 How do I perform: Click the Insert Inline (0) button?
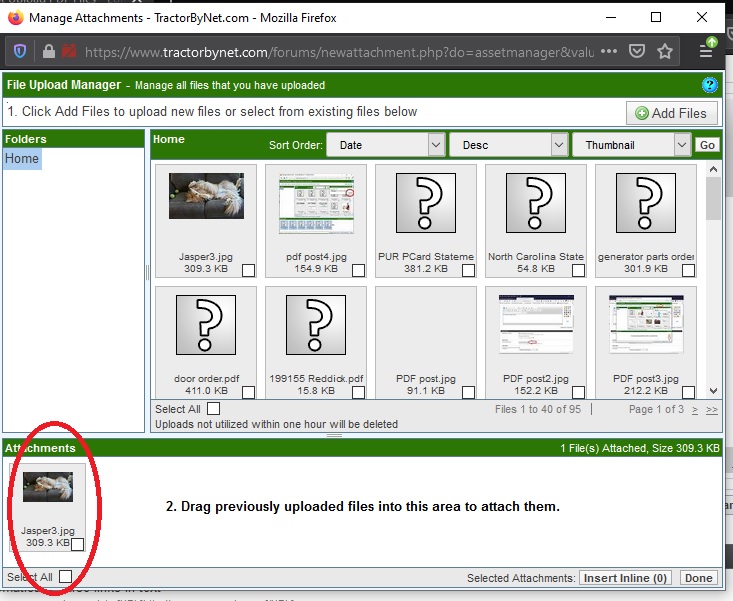(626, 578)
